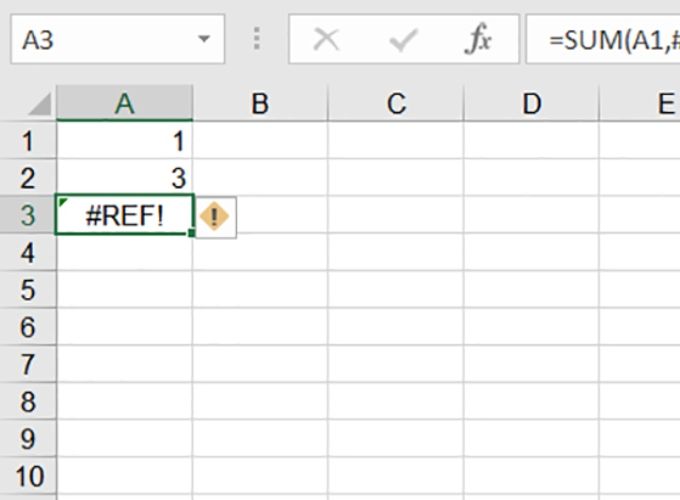Select row 10 header
Viewport: 680px width, 500px height.
[x=28, y=476]
